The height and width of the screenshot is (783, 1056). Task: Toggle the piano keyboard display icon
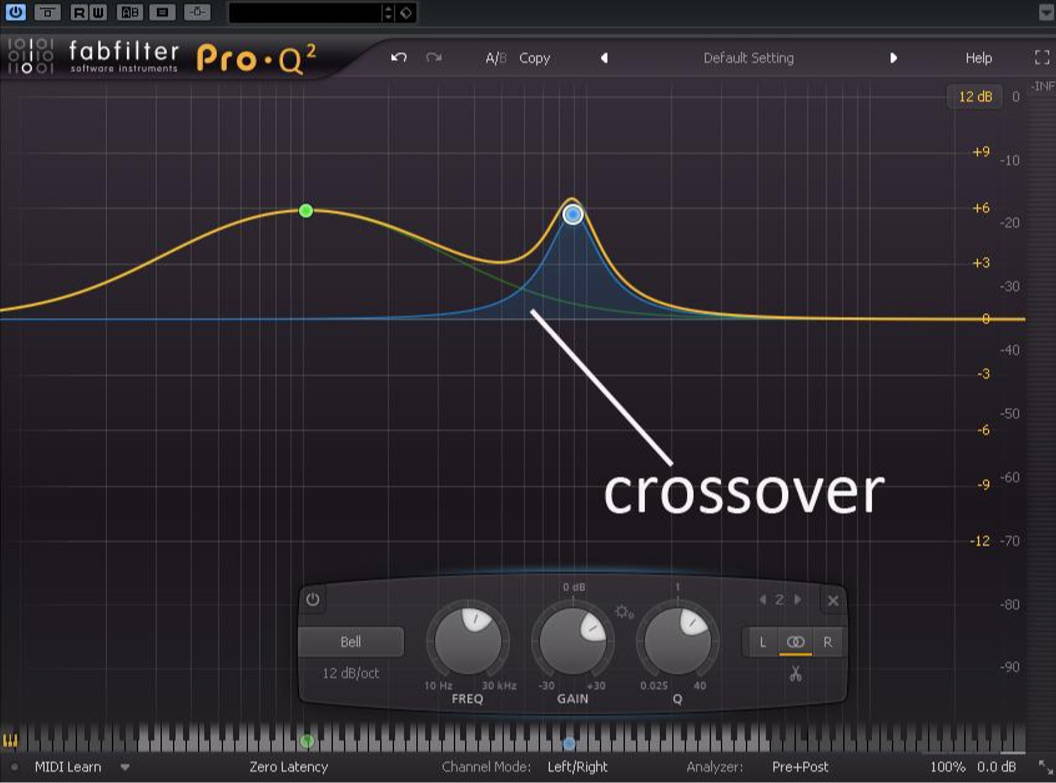point(10,741)
